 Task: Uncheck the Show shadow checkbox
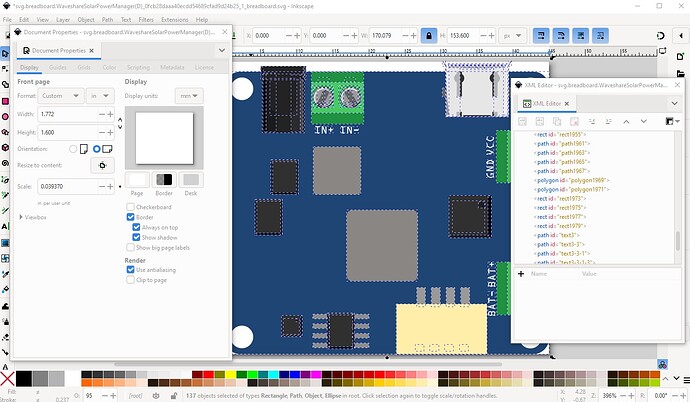[136, 238]
